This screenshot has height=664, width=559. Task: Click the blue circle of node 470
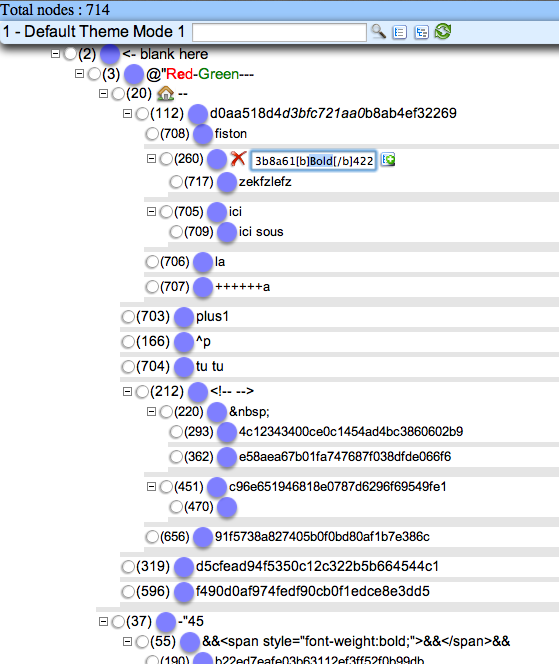(x=227, y=507)
